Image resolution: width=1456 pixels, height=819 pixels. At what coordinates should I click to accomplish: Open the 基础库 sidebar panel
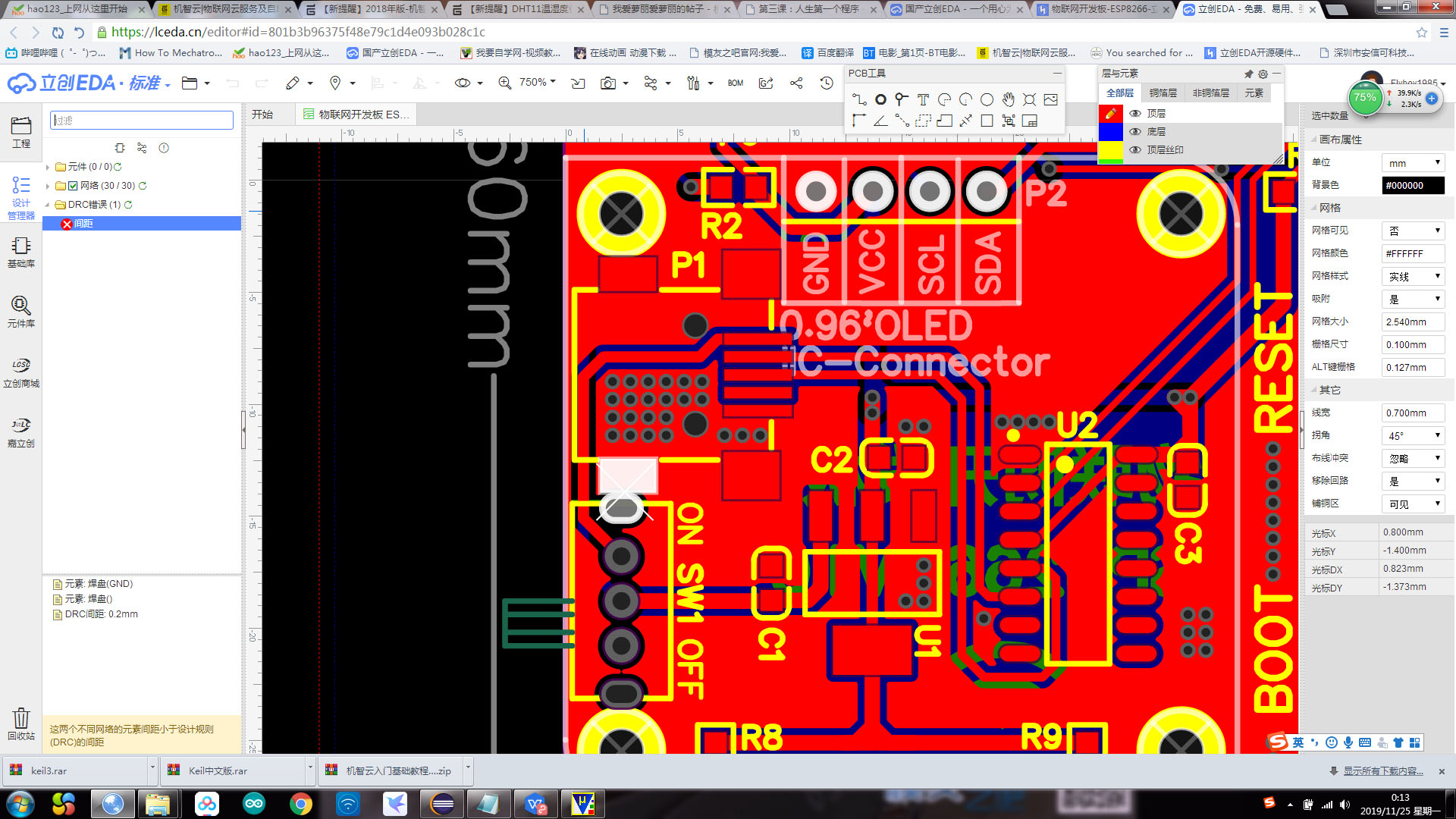pyautogui.click(x=21, y=252)
